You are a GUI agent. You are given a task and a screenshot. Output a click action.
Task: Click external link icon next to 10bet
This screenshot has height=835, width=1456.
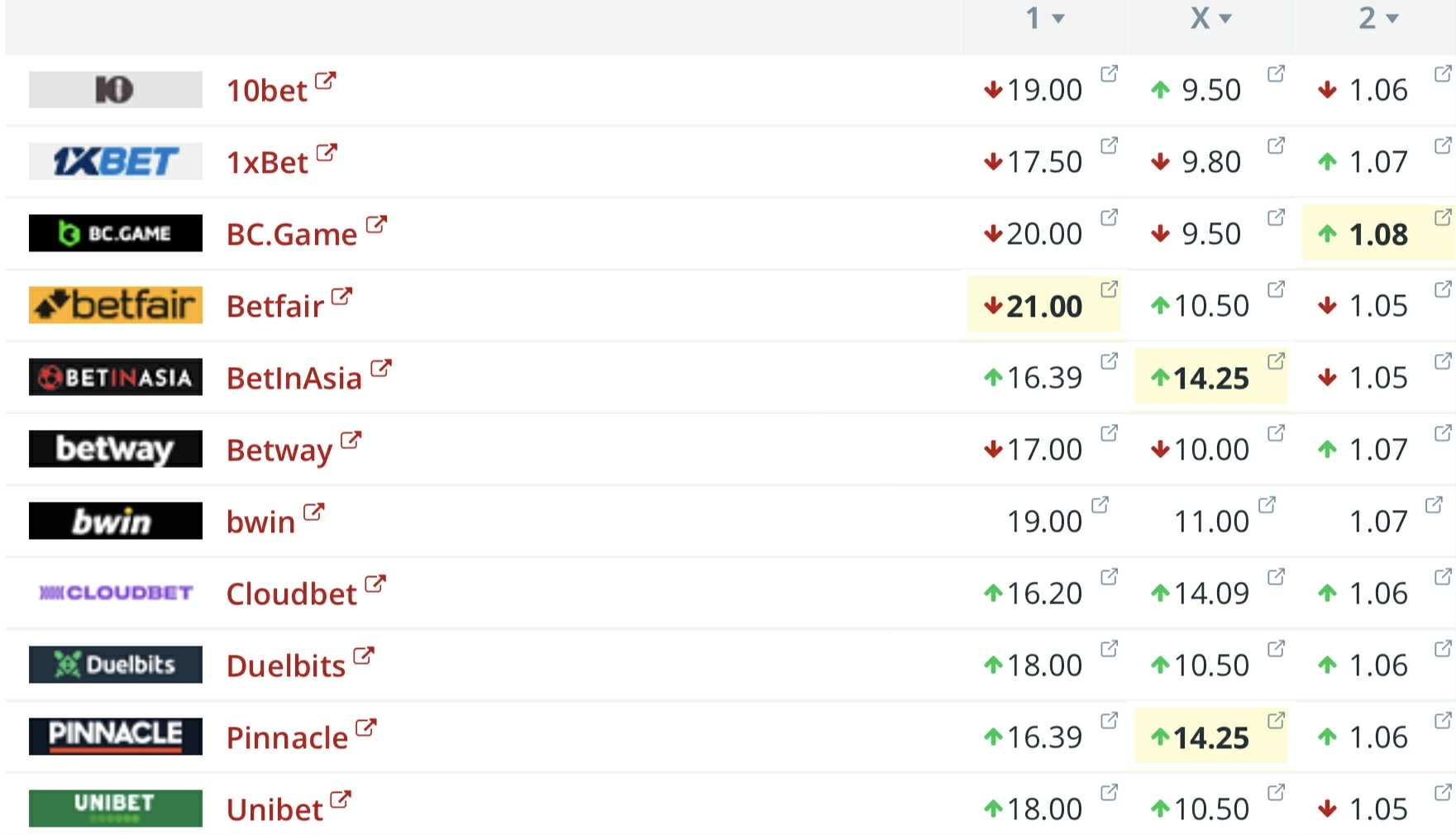coord(326,80)
